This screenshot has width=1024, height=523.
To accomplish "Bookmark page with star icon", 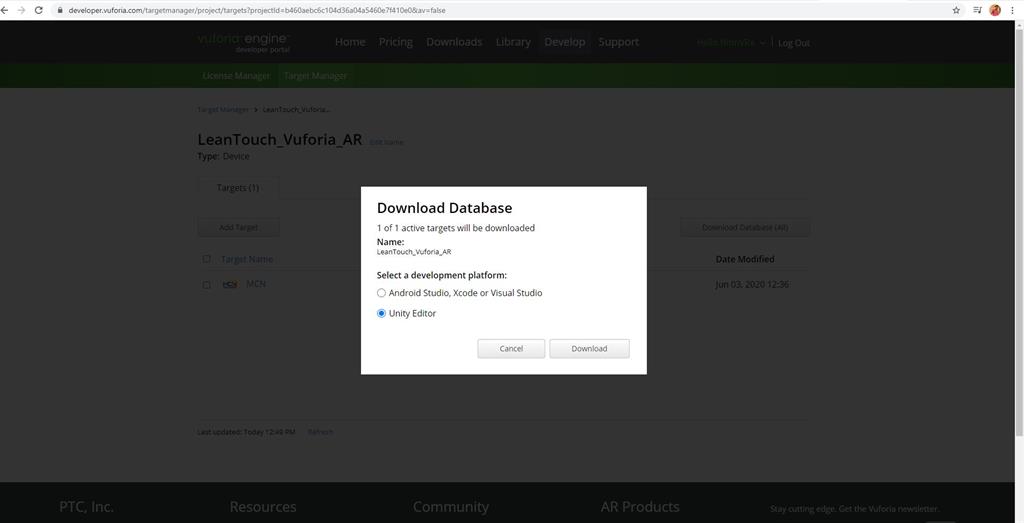I will pos(956,10).
